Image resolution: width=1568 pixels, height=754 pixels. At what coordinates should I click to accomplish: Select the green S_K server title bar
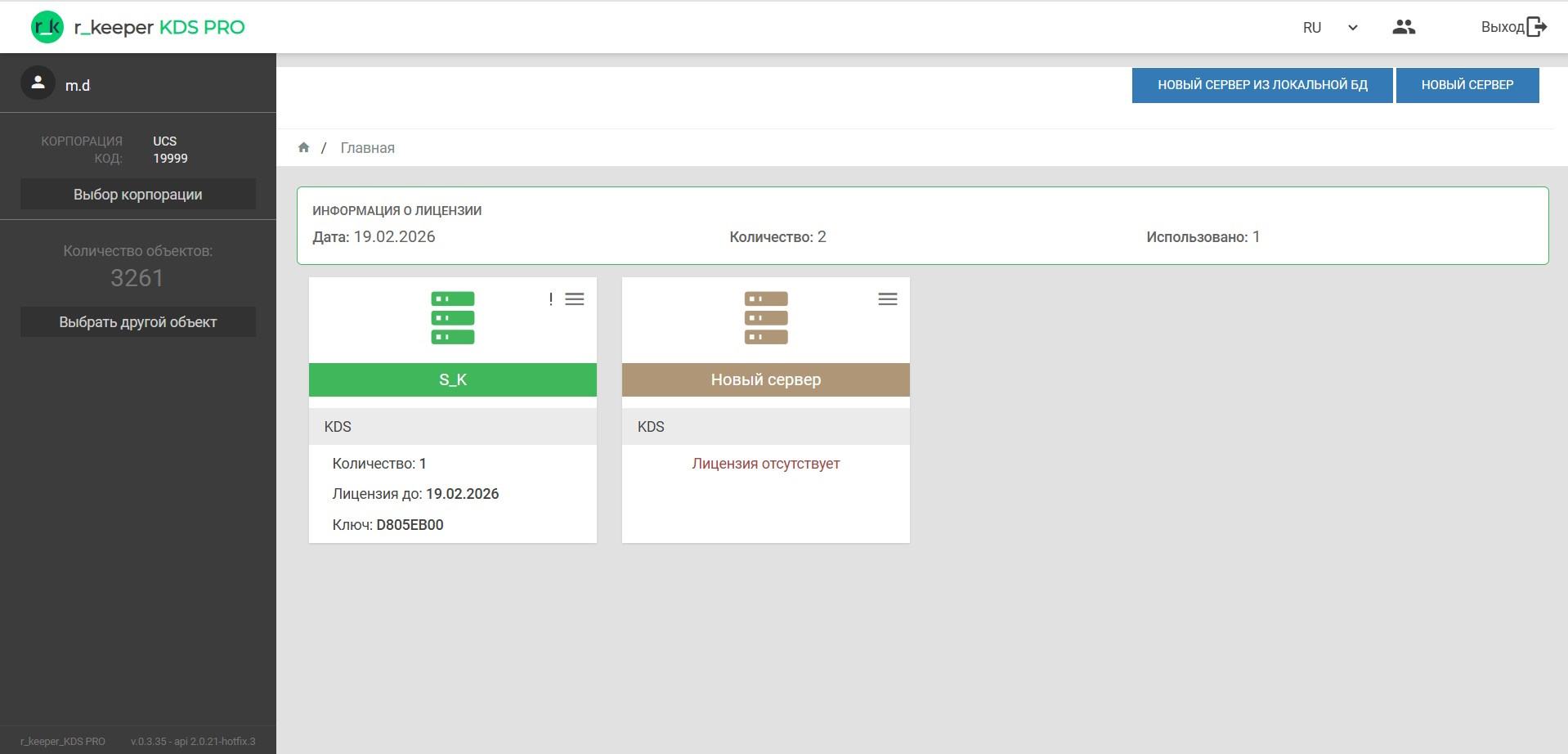pos(452,379)
